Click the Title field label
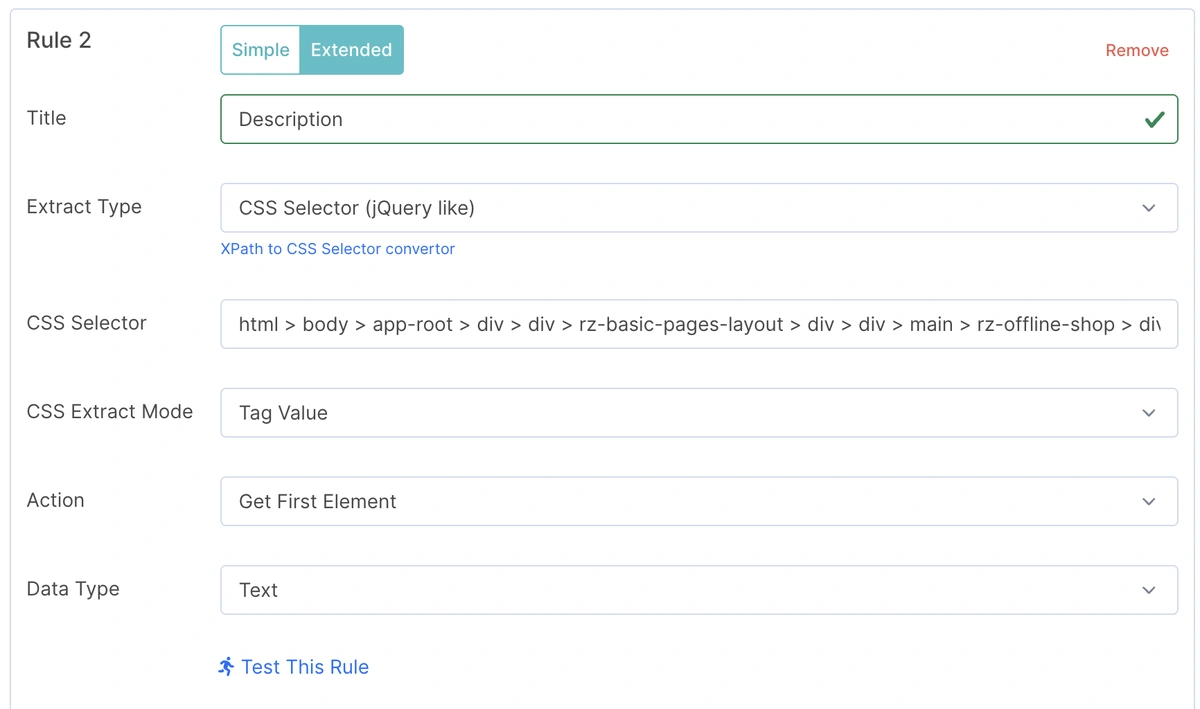The image size is (1200, 709). [46, 118]
